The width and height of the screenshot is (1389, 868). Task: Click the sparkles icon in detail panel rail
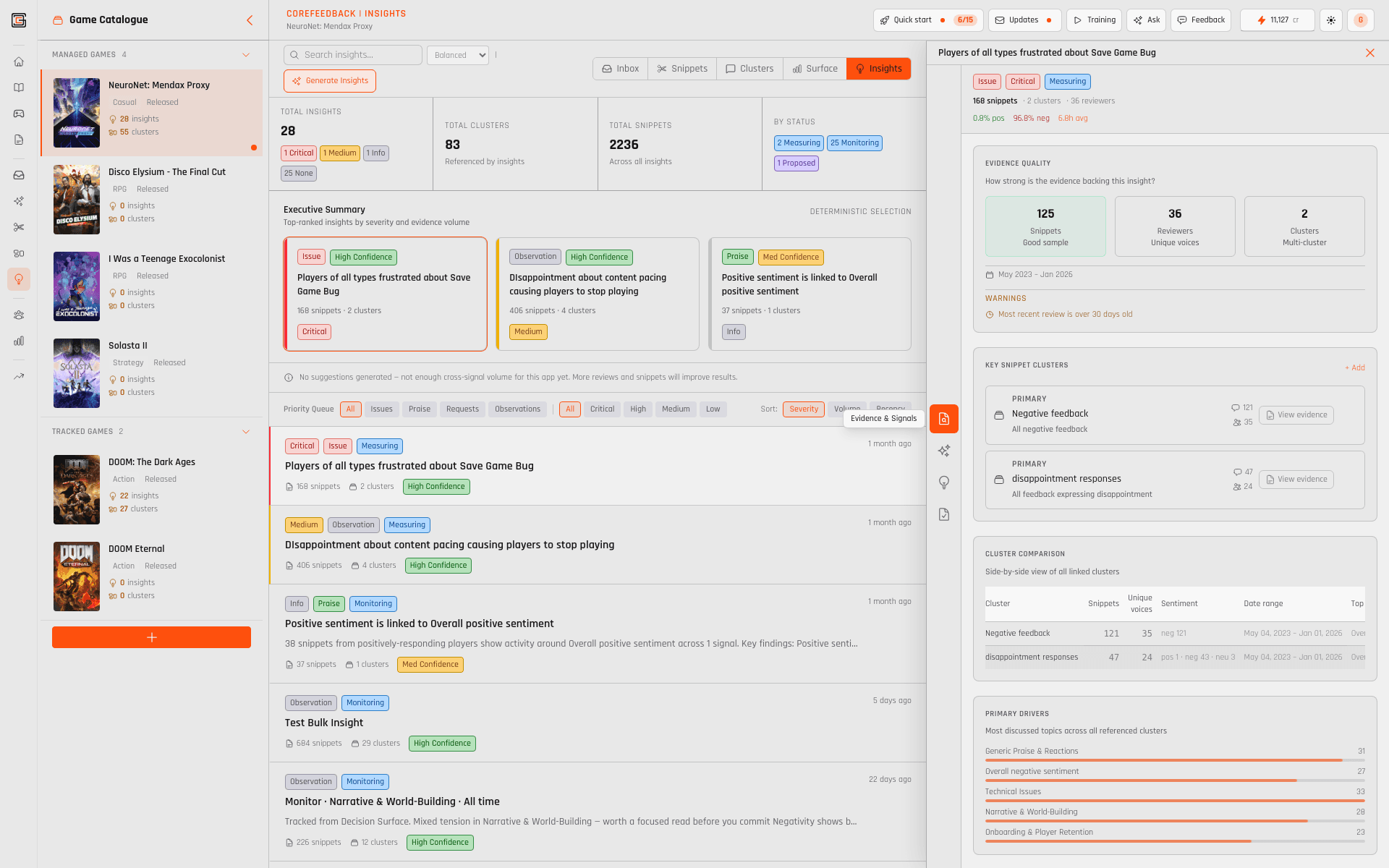pyautogui.click(x=944, y=451)
